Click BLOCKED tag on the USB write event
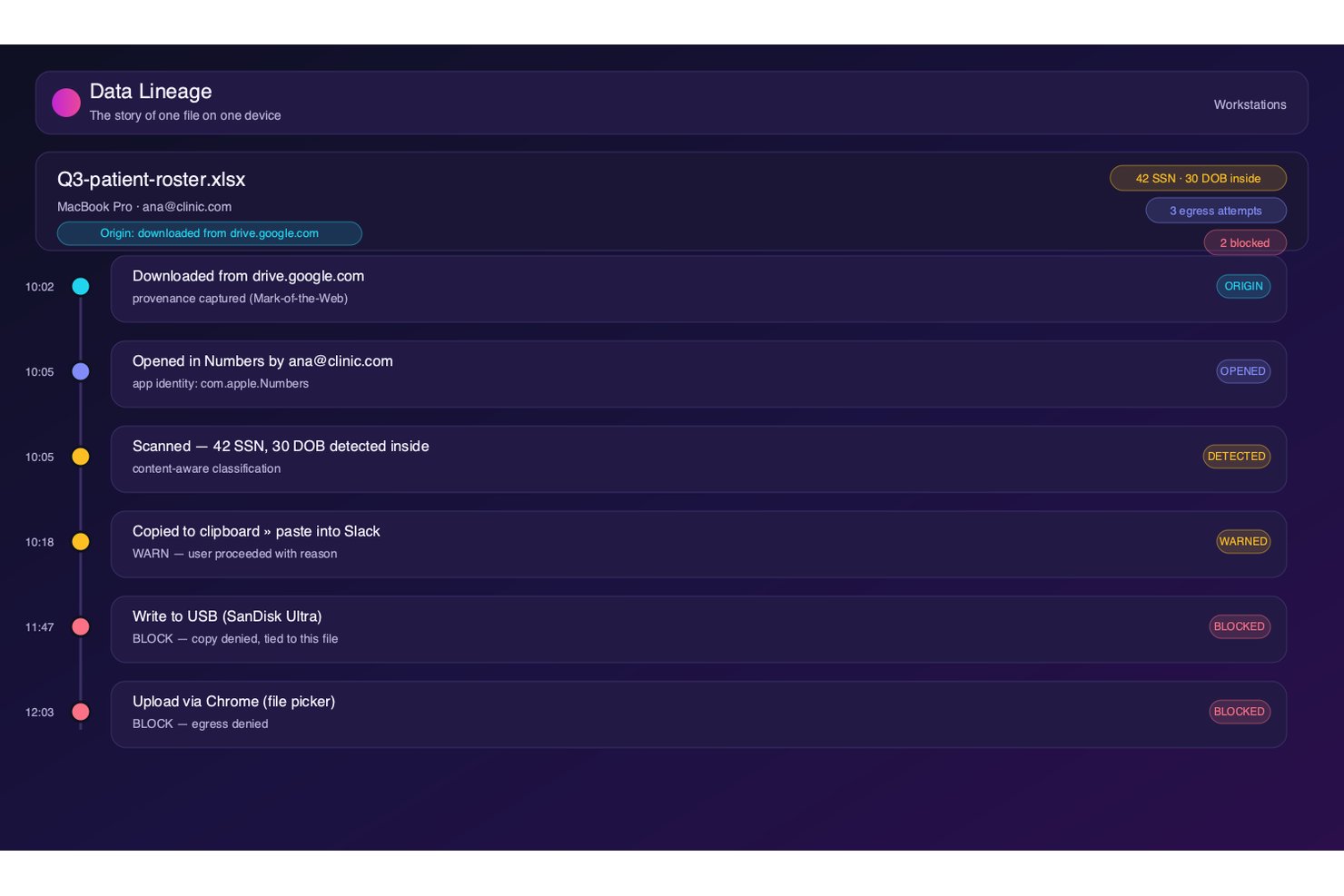The height and width of the screenshot is (896, 1344). (x=1240, y=626)
